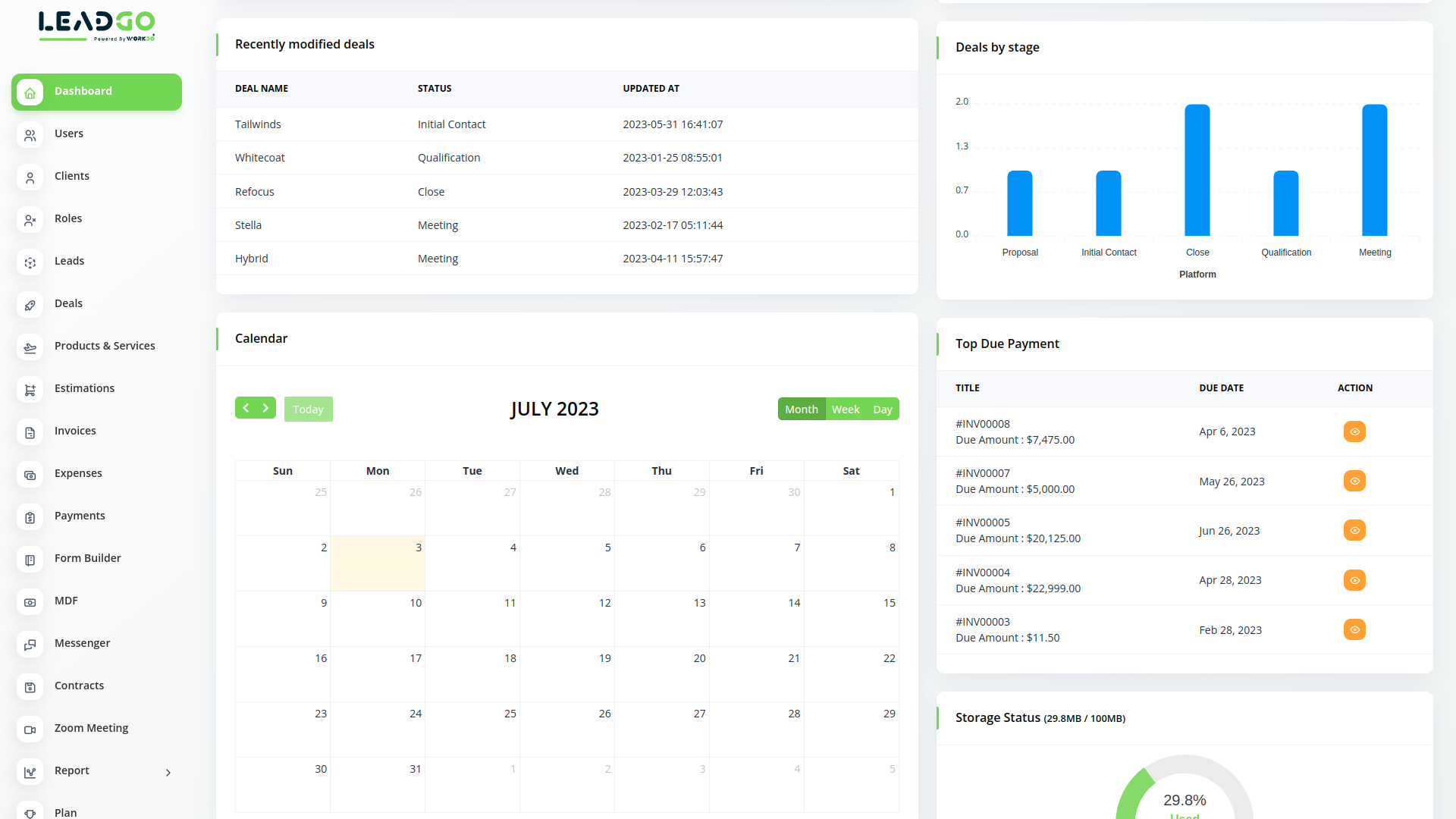Image resolution: width=1456 pixels, height=819 pixels.
Task: Open the Zoom Meeting camera icon
Action: (30, 730)
